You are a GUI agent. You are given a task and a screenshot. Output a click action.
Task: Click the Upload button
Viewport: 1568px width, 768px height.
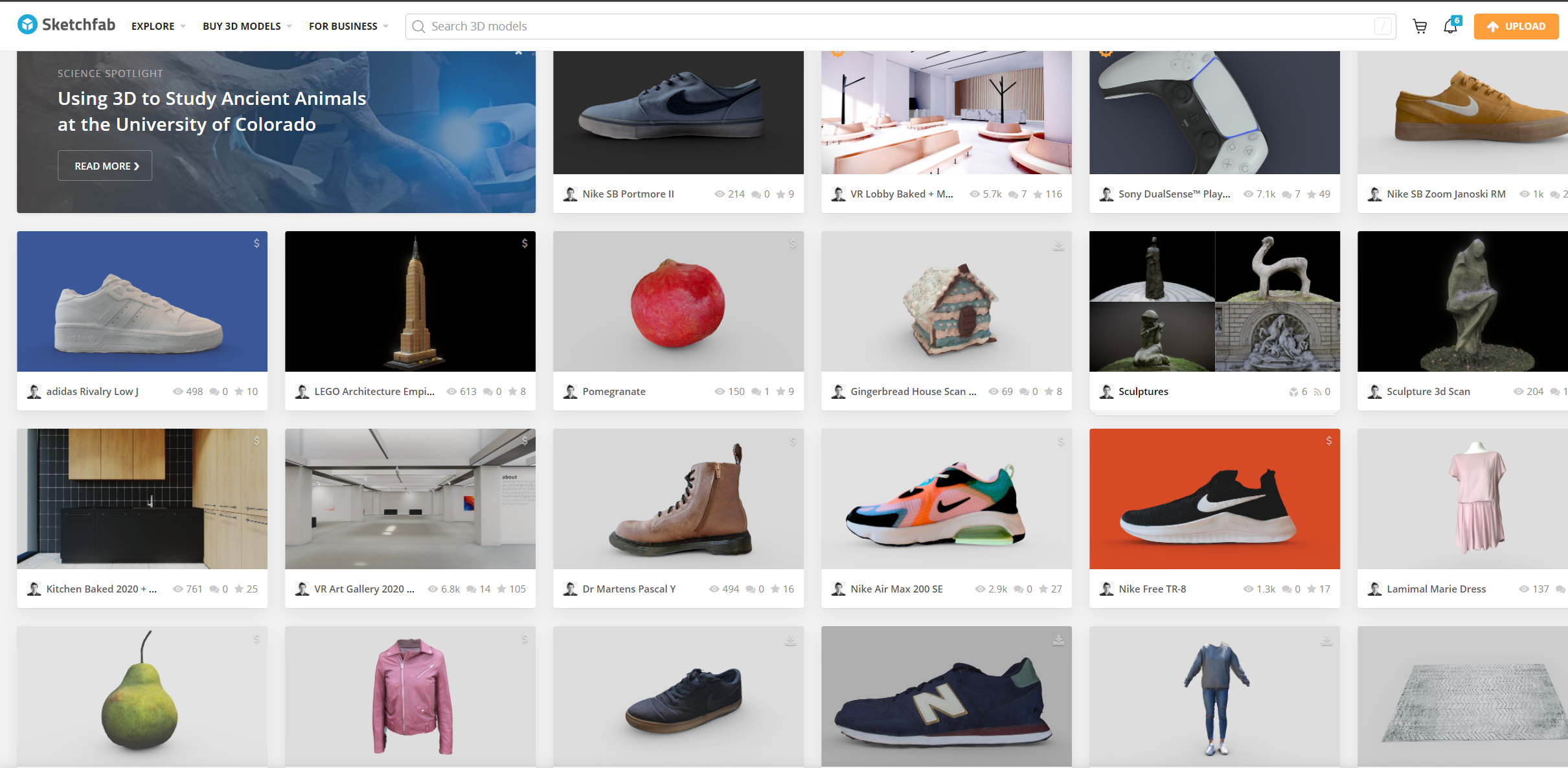tap(1516, 27)
